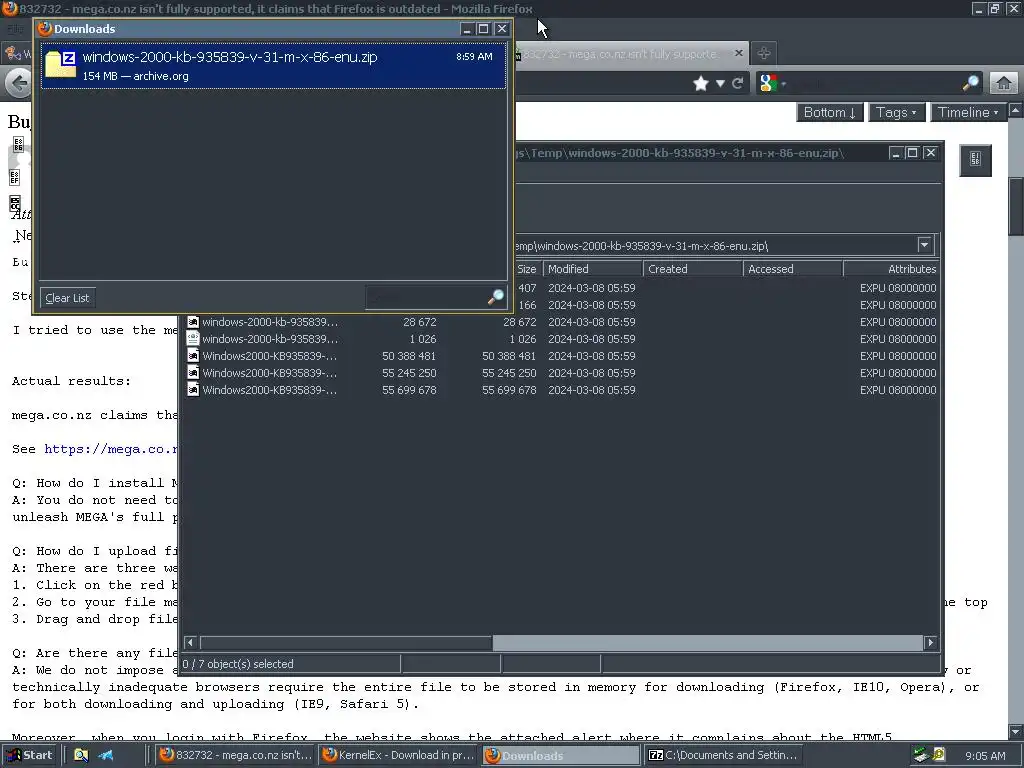
Task: Open the Google search engine selector
Action: click(x=773, y=83)
